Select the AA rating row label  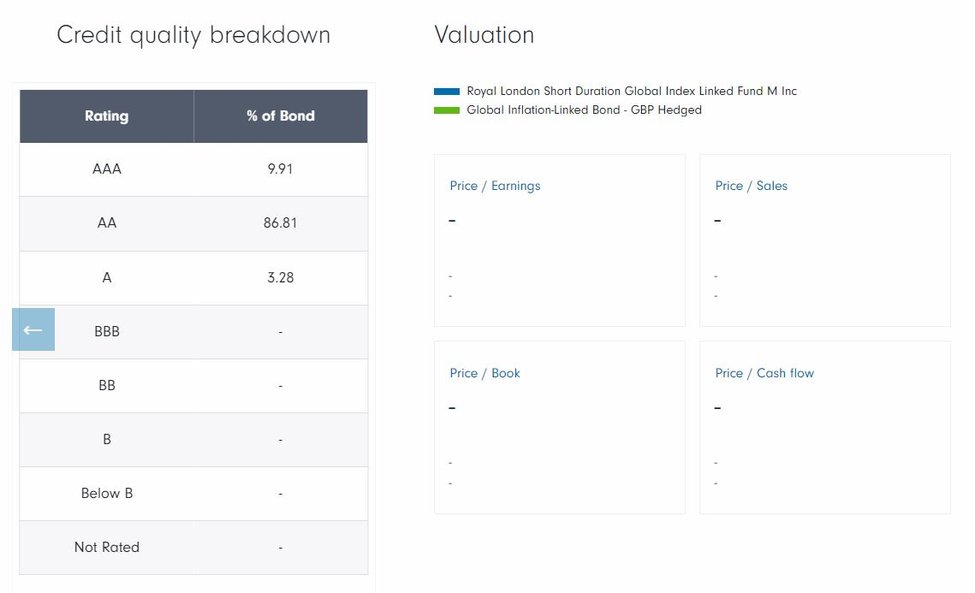click(x=107, y=223)
